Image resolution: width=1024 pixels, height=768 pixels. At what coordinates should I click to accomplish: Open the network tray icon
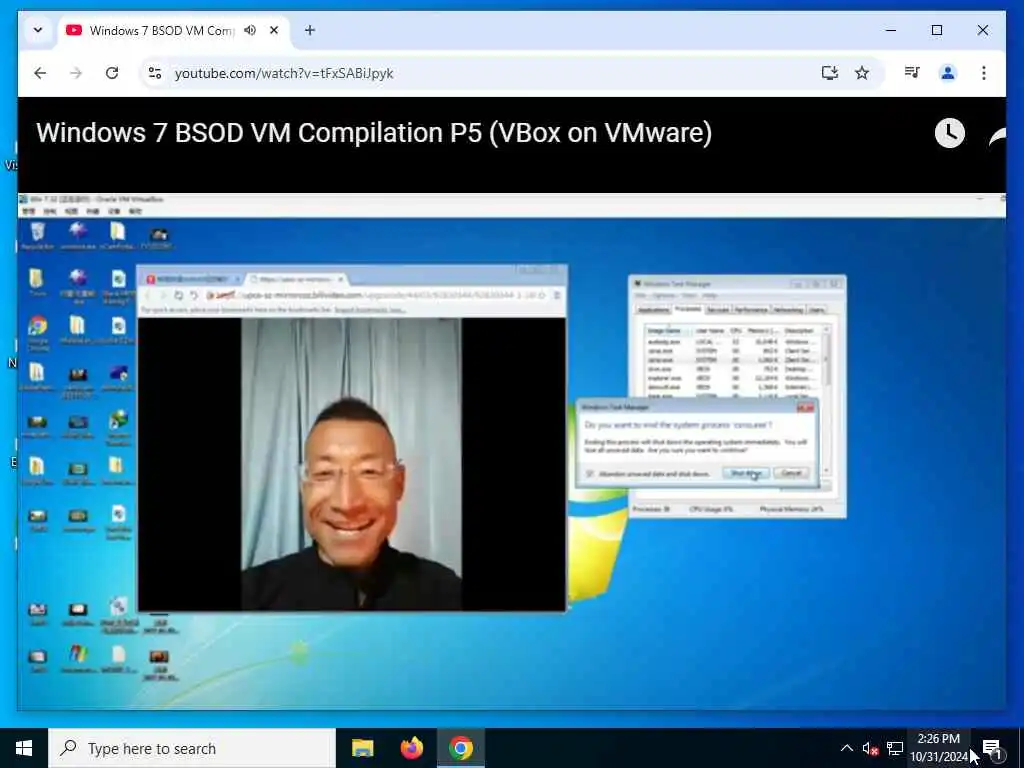[895, 748]
